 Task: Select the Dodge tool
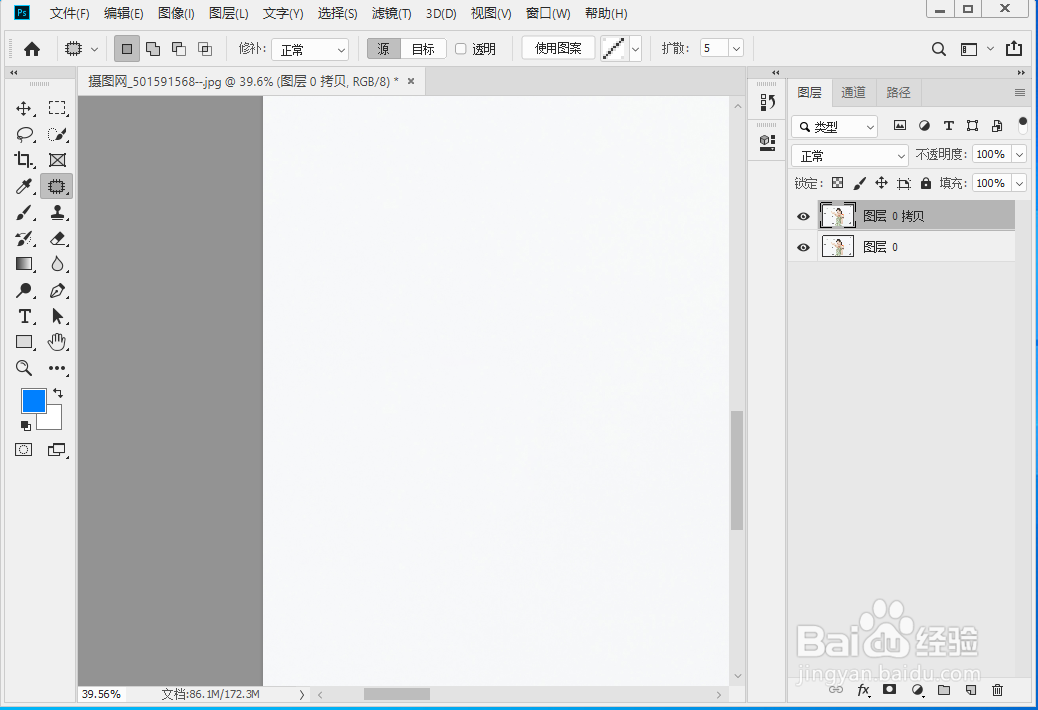(x=24, y=290)
